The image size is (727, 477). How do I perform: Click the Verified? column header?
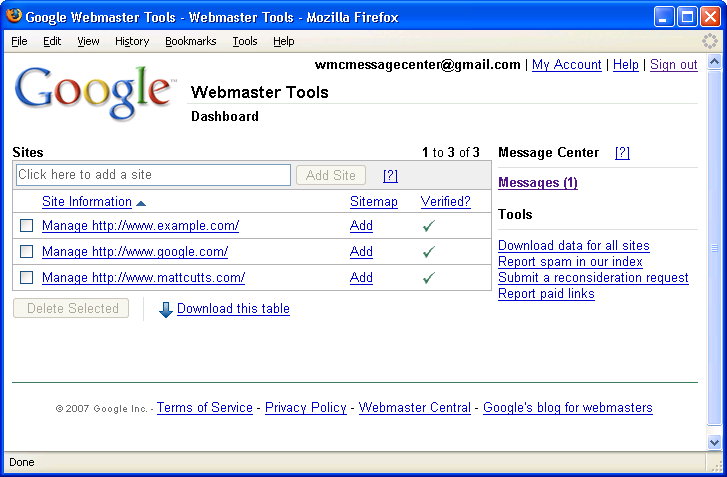pyautogui.click(x=446, y=202)
